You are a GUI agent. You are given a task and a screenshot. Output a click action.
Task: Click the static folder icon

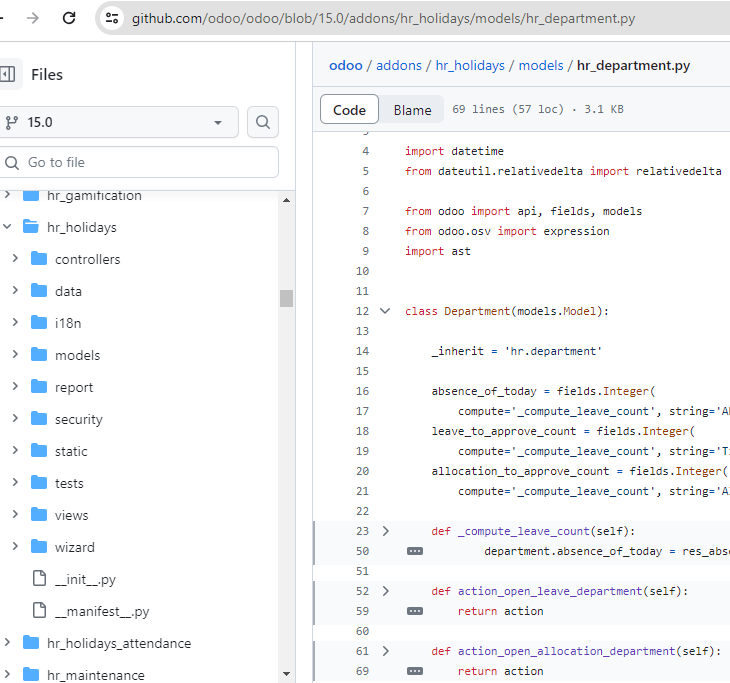pyautogui.click(x=39, y=451)
